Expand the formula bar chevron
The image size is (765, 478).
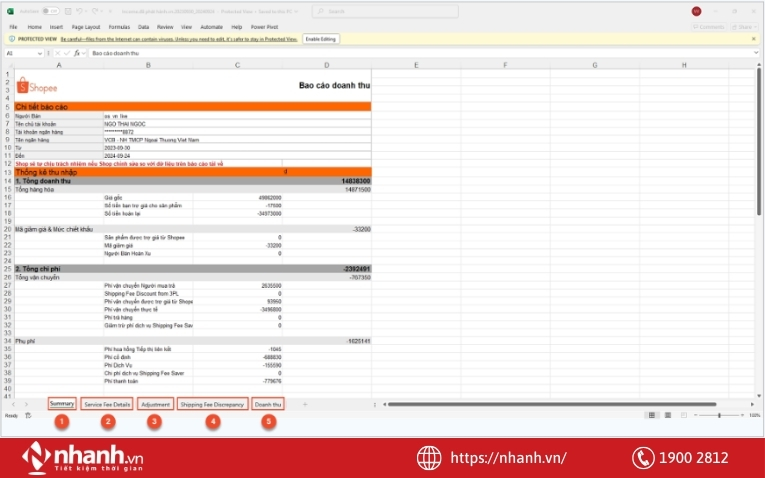point(756,53)
